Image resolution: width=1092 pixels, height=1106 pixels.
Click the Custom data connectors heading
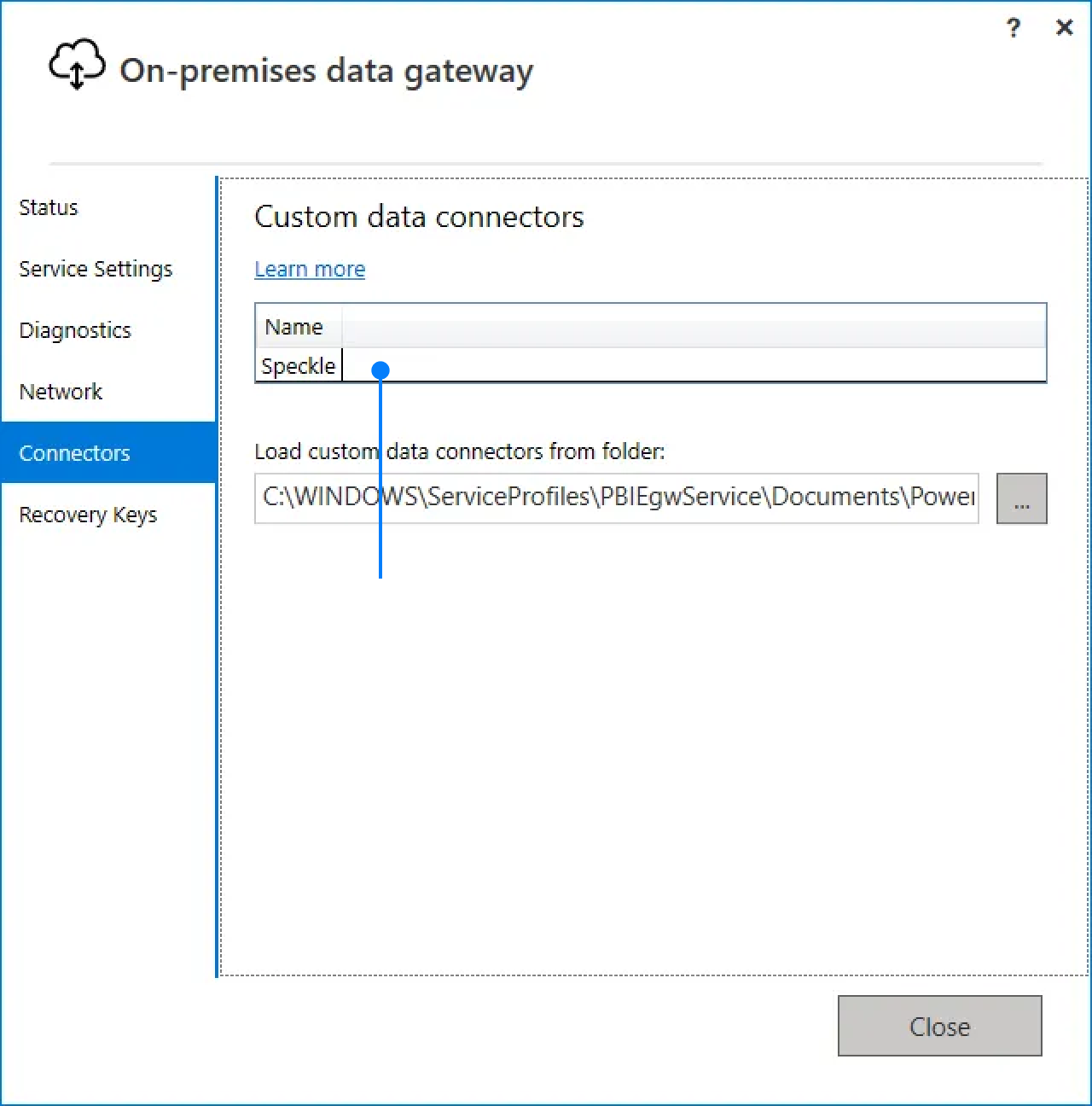coord(419,217)
